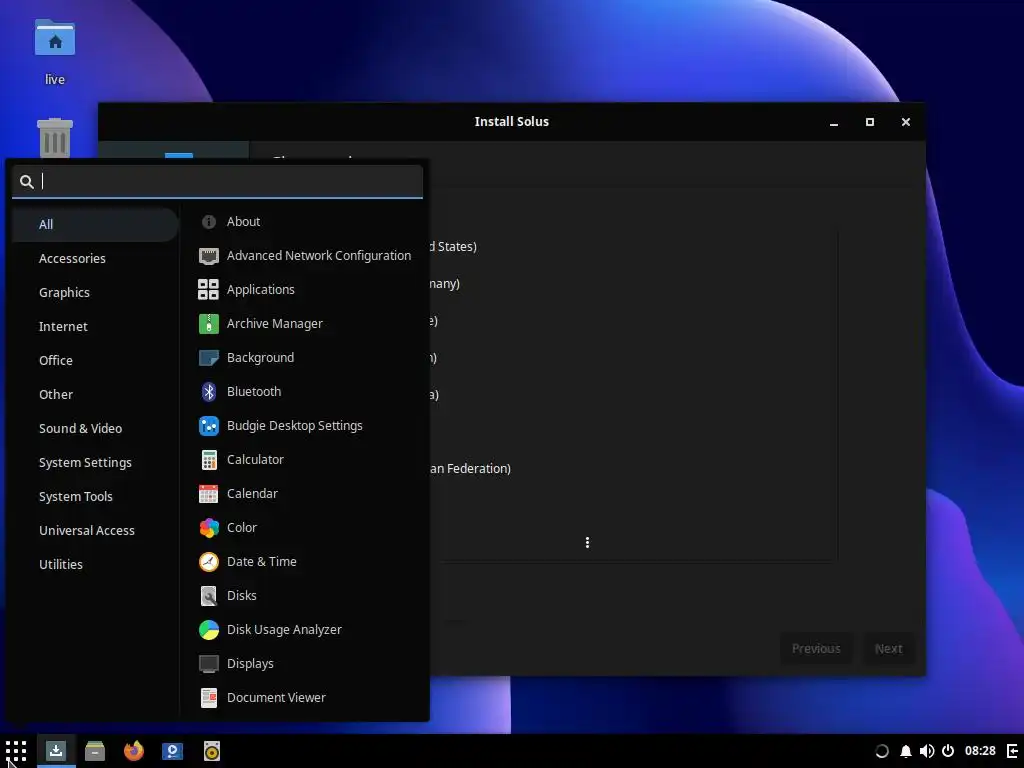
Task: Minimize the Install Solus window
Action: (x=834, y=122)
